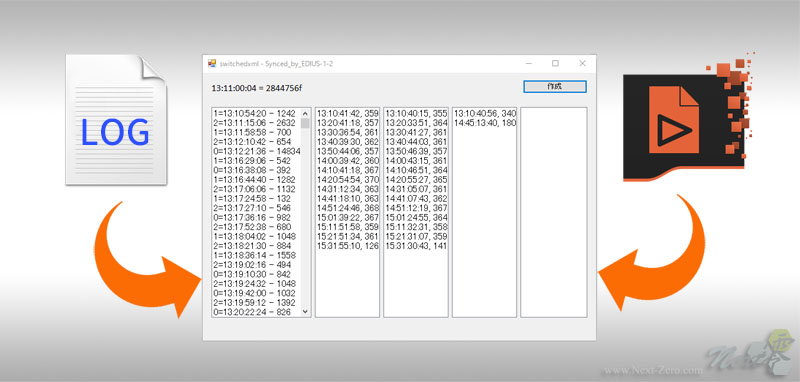
Task: Select entry 14:20:54:54, 370
Action: (x=347, y=180)
